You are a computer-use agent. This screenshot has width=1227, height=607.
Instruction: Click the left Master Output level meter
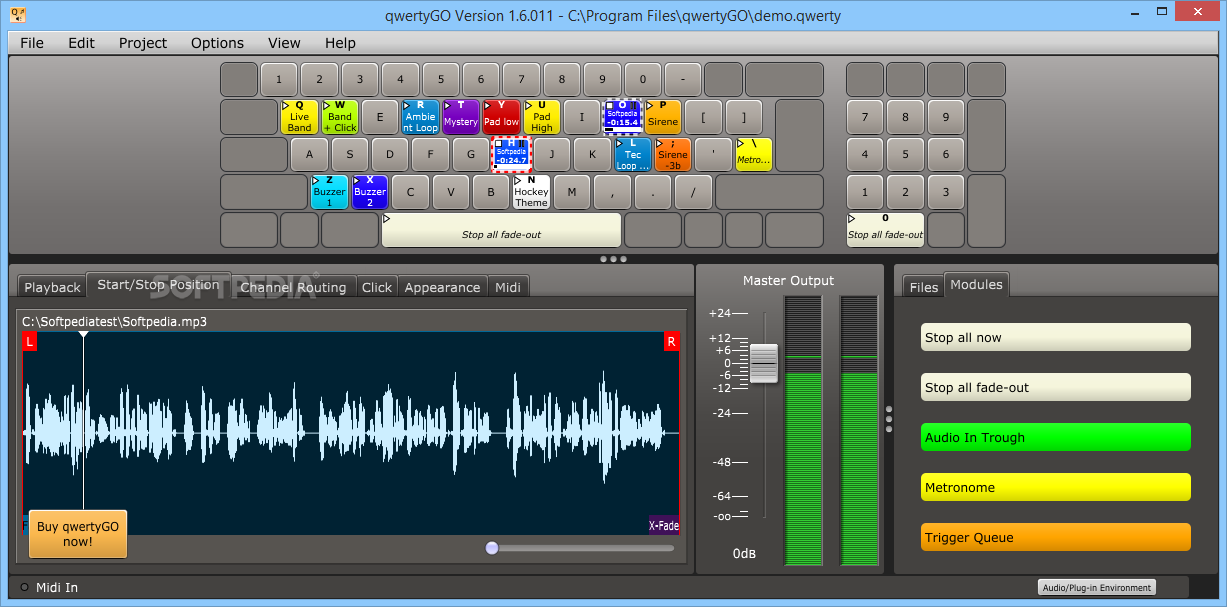803,430
